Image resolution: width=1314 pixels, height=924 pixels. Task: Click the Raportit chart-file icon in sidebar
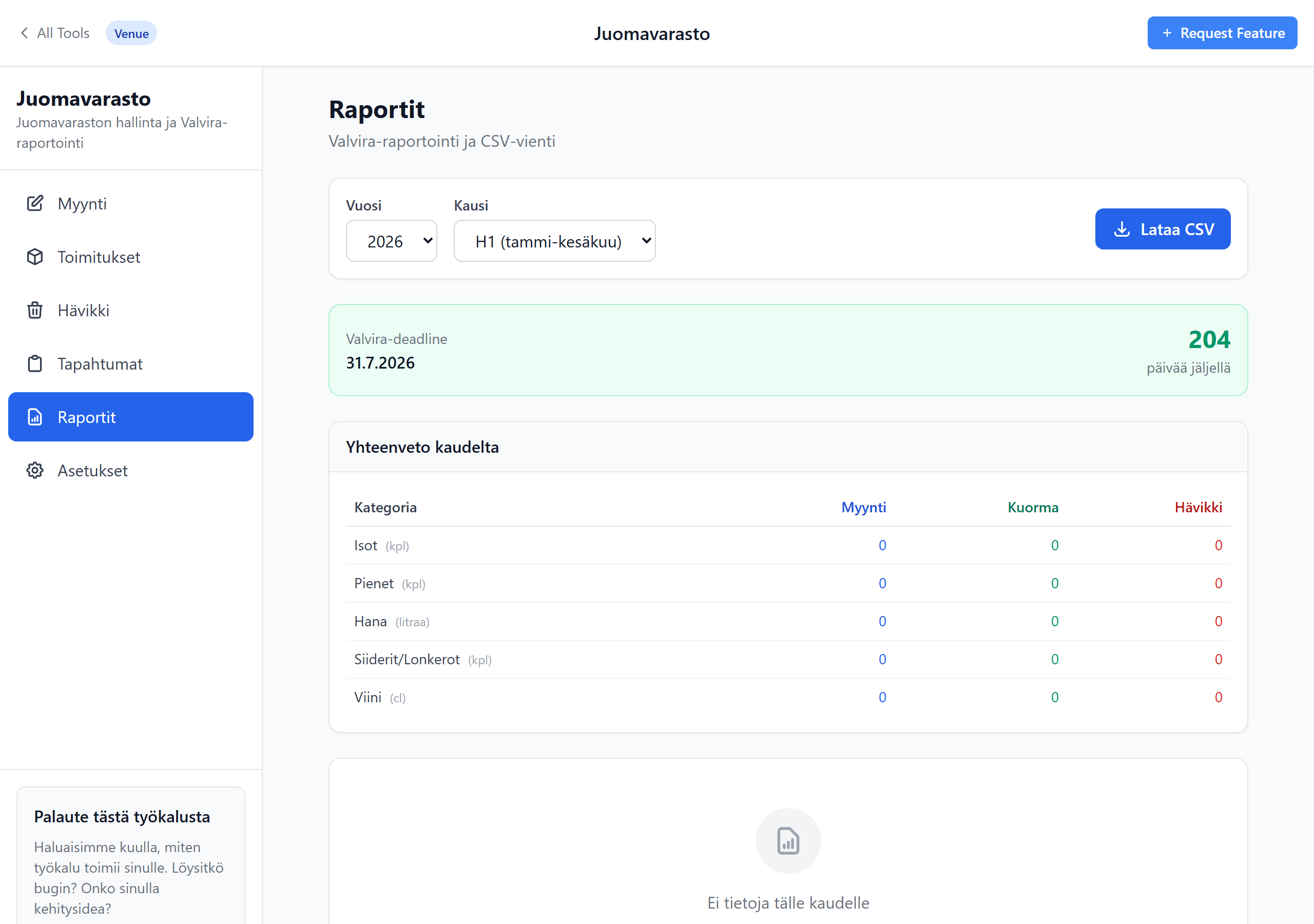[35, 417]
